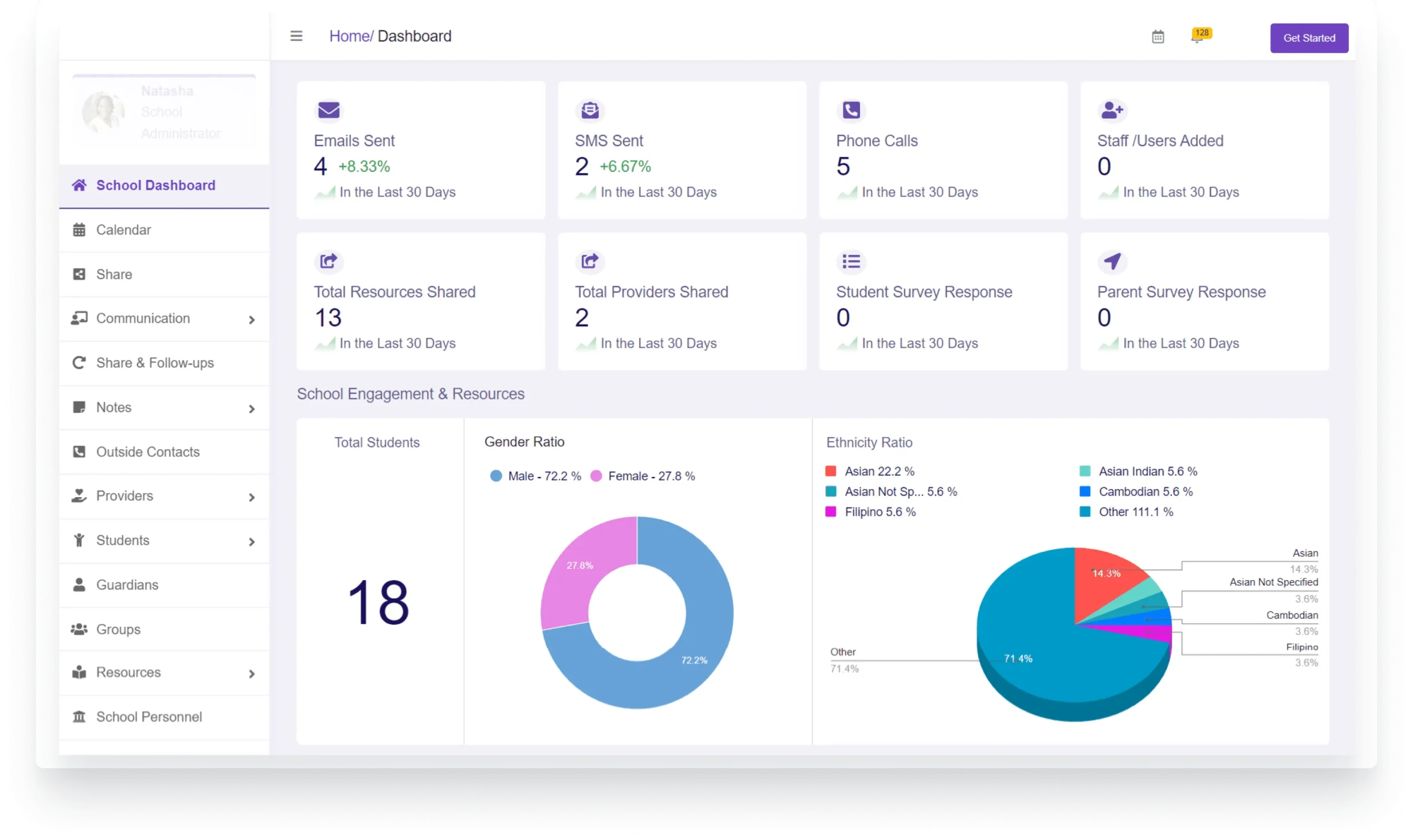Click the hamburger menu icon

296,36
